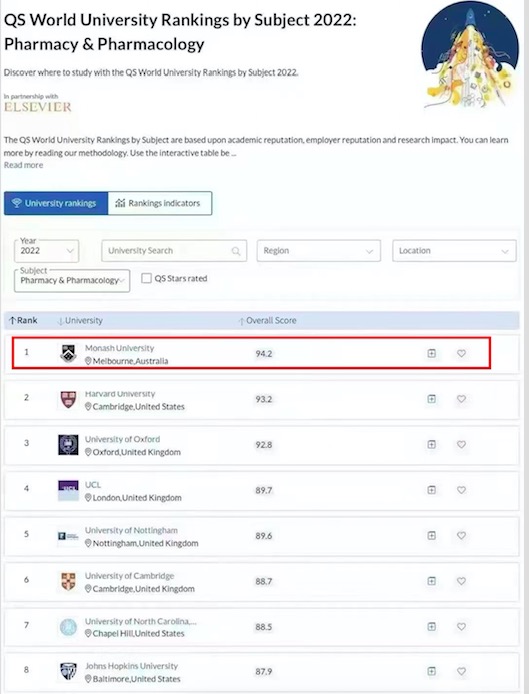Click the Oxford, United Kingdom location text
529x694 pixels.
pos(133,452)
